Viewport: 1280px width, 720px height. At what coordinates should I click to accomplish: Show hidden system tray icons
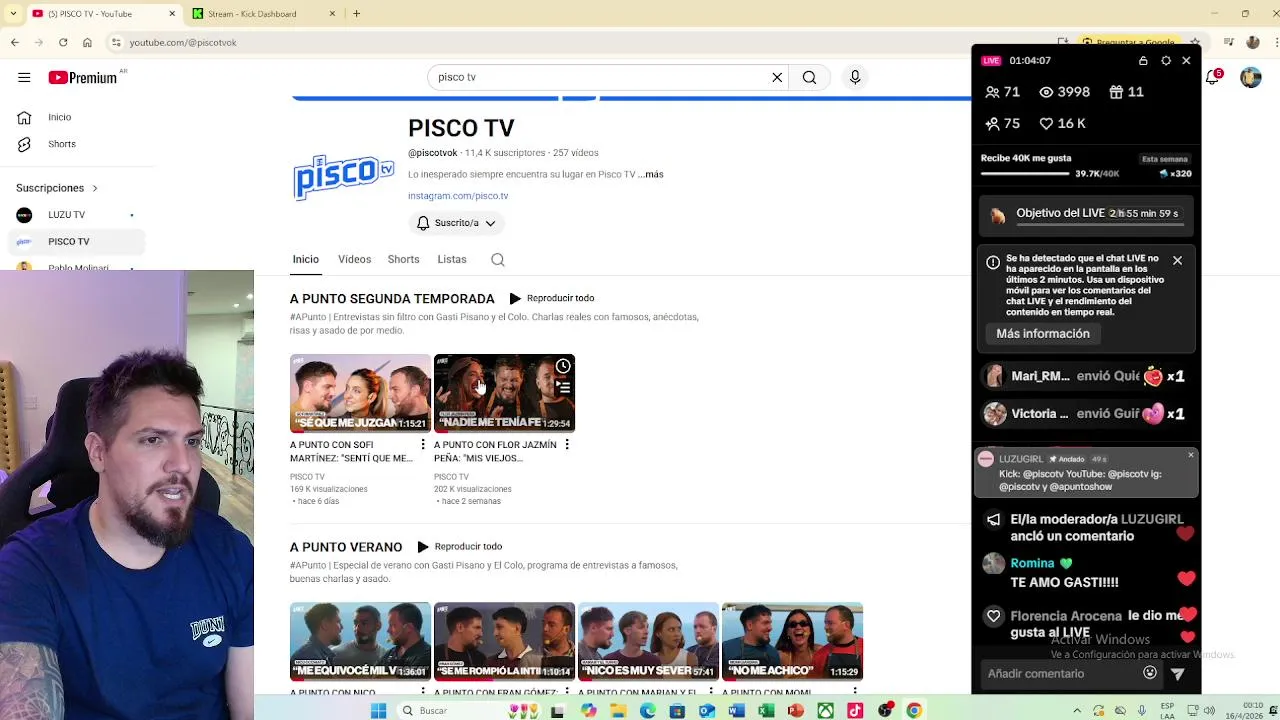point(1077,710)
